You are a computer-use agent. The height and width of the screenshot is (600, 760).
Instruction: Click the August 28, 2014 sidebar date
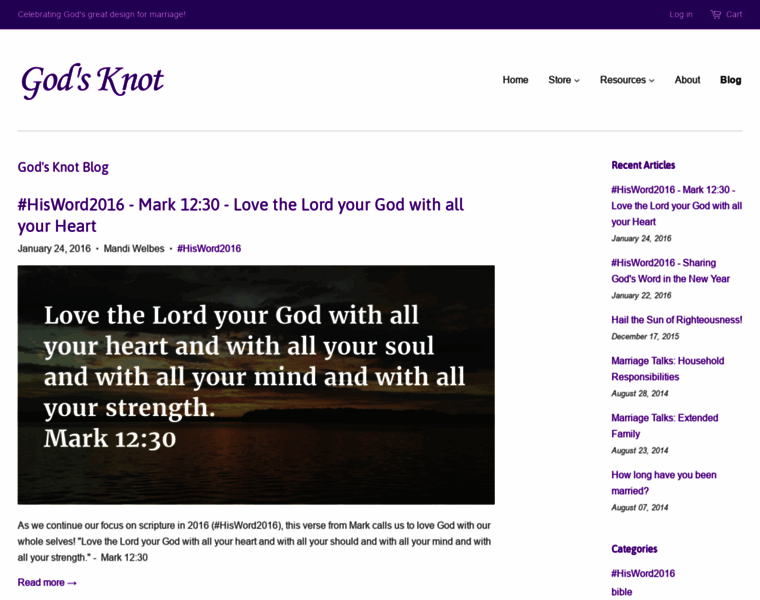640,394
